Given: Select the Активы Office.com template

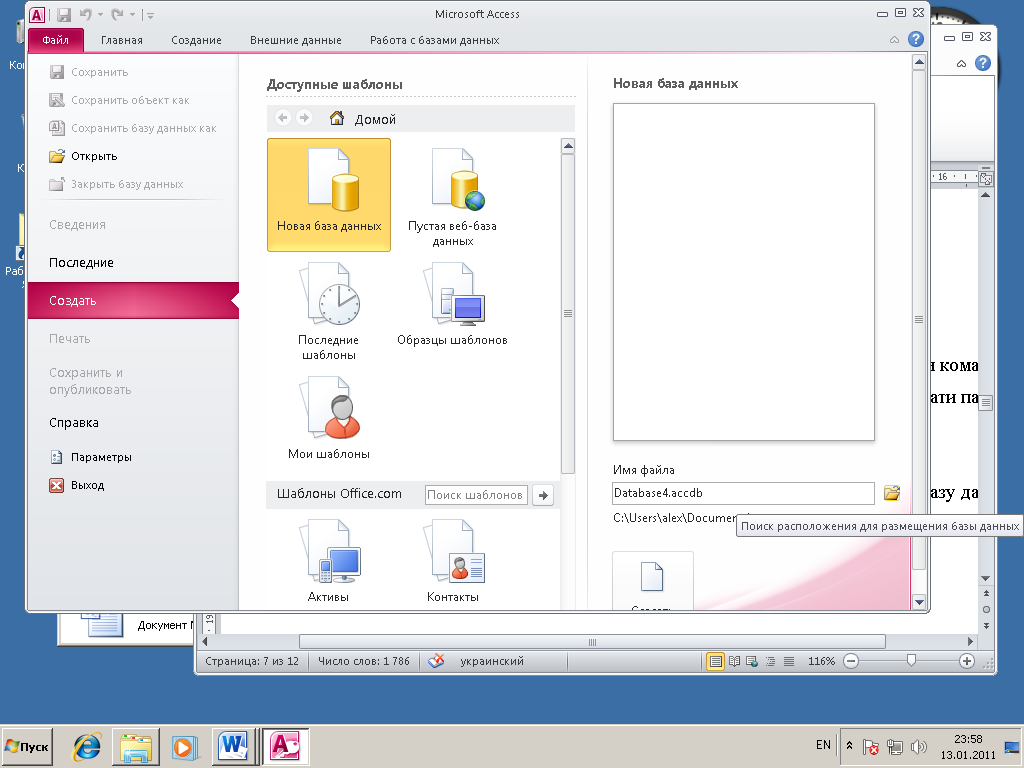Looking at the screenshot, I should 328,560.
